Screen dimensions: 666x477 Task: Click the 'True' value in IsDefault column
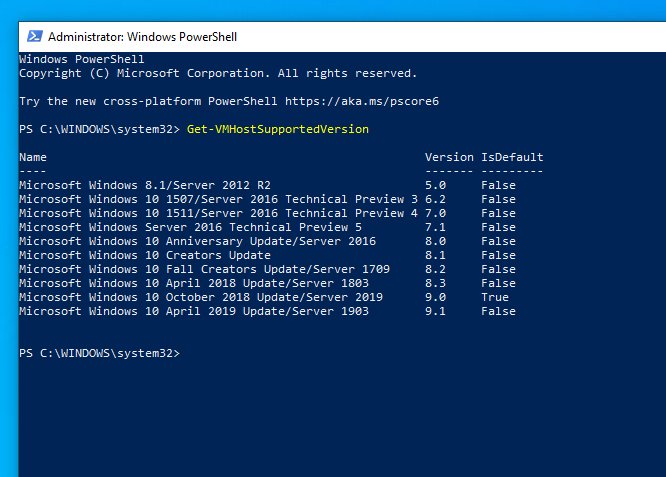click(x=494, y=297)
